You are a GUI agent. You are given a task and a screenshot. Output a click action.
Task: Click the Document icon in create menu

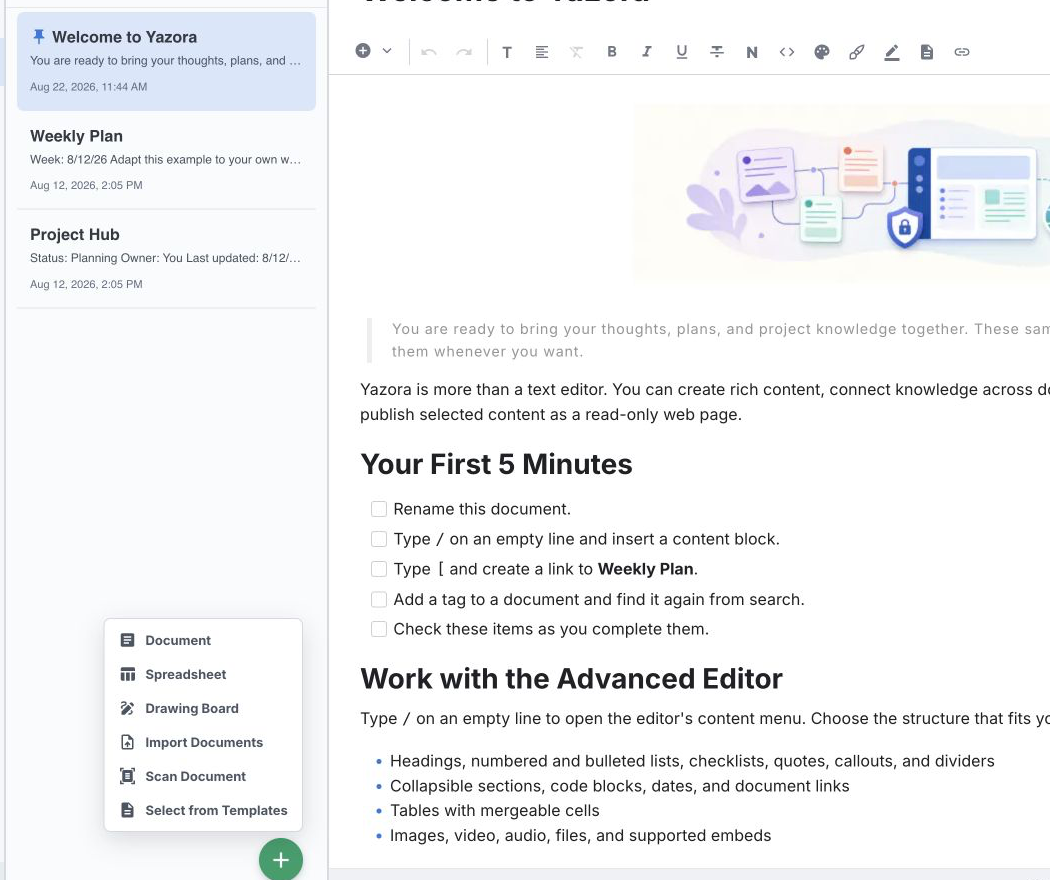[x=127, y=640]
